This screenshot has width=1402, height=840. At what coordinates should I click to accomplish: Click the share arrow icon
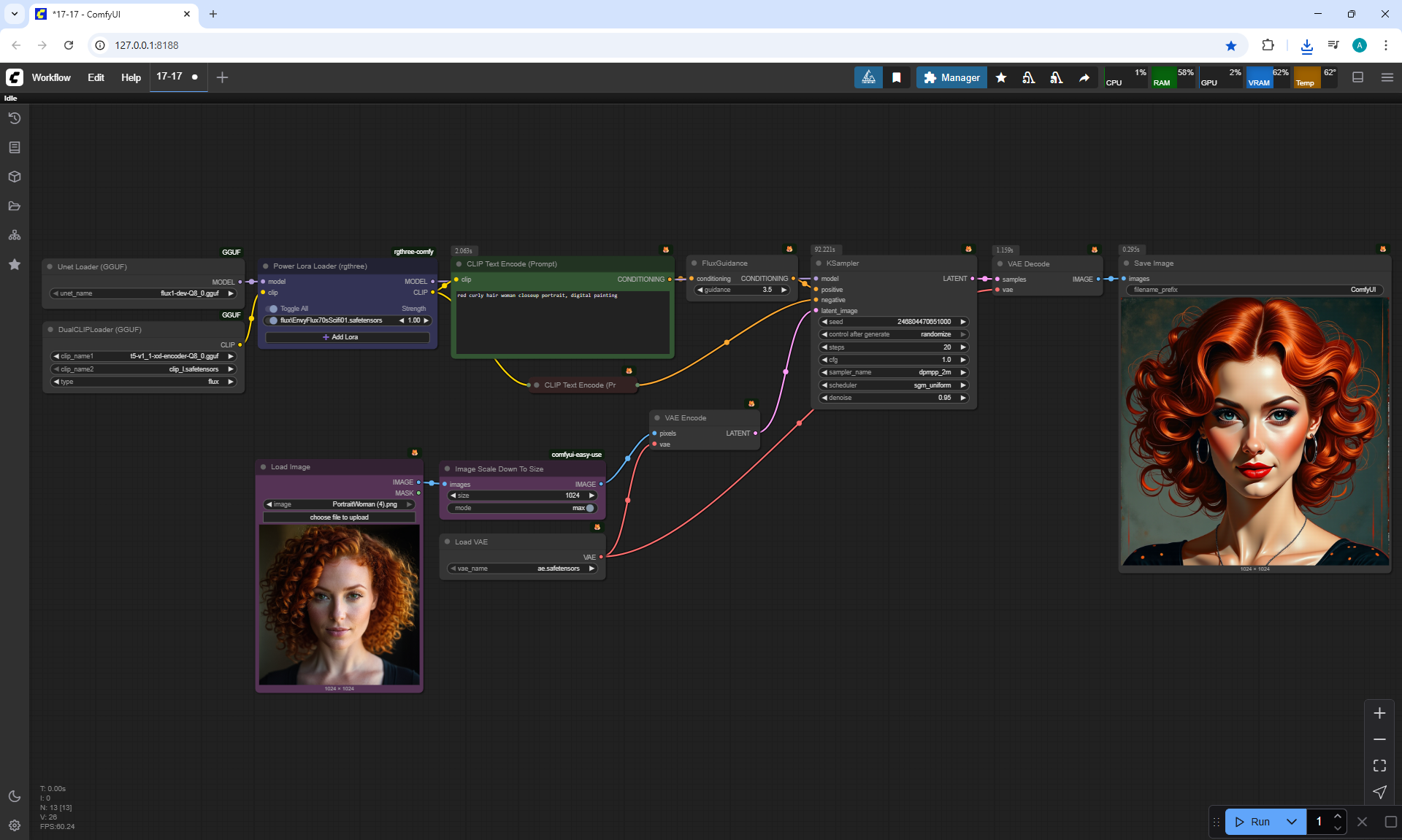click(1084, 77)
